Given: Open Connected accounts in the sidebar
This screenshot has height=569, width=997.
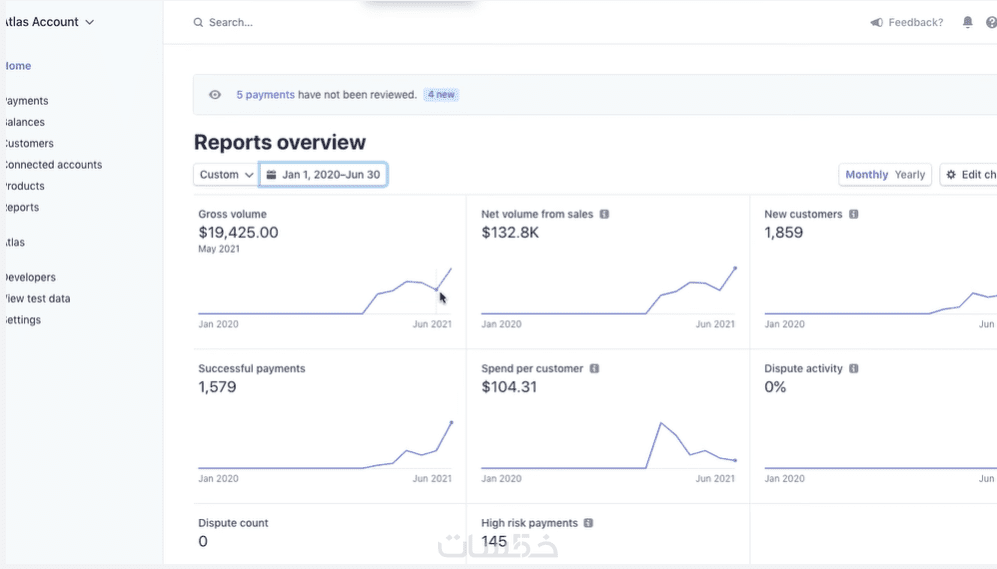Looking at the screenshot, I should coord(53,165).
